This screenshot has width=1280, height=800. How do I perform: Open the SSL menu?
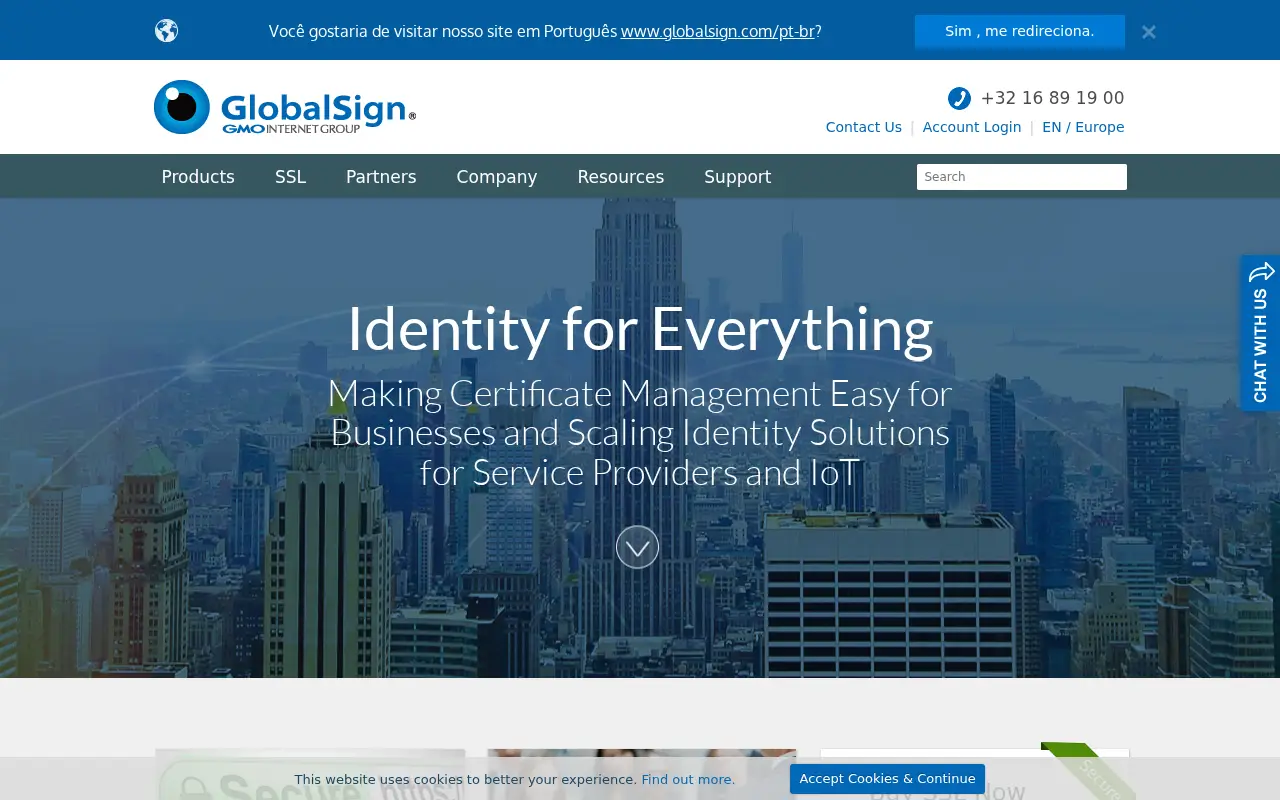coord(290,177)
